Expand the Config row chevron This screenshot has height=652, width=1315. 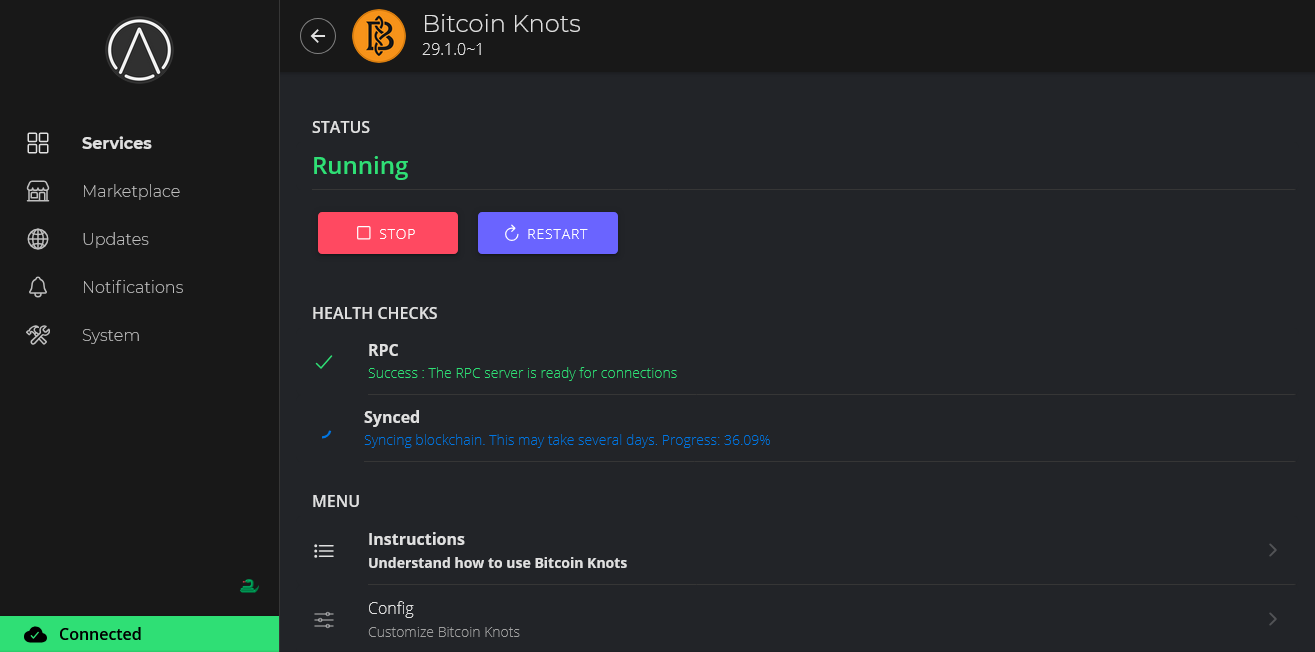pos(1272,619)
